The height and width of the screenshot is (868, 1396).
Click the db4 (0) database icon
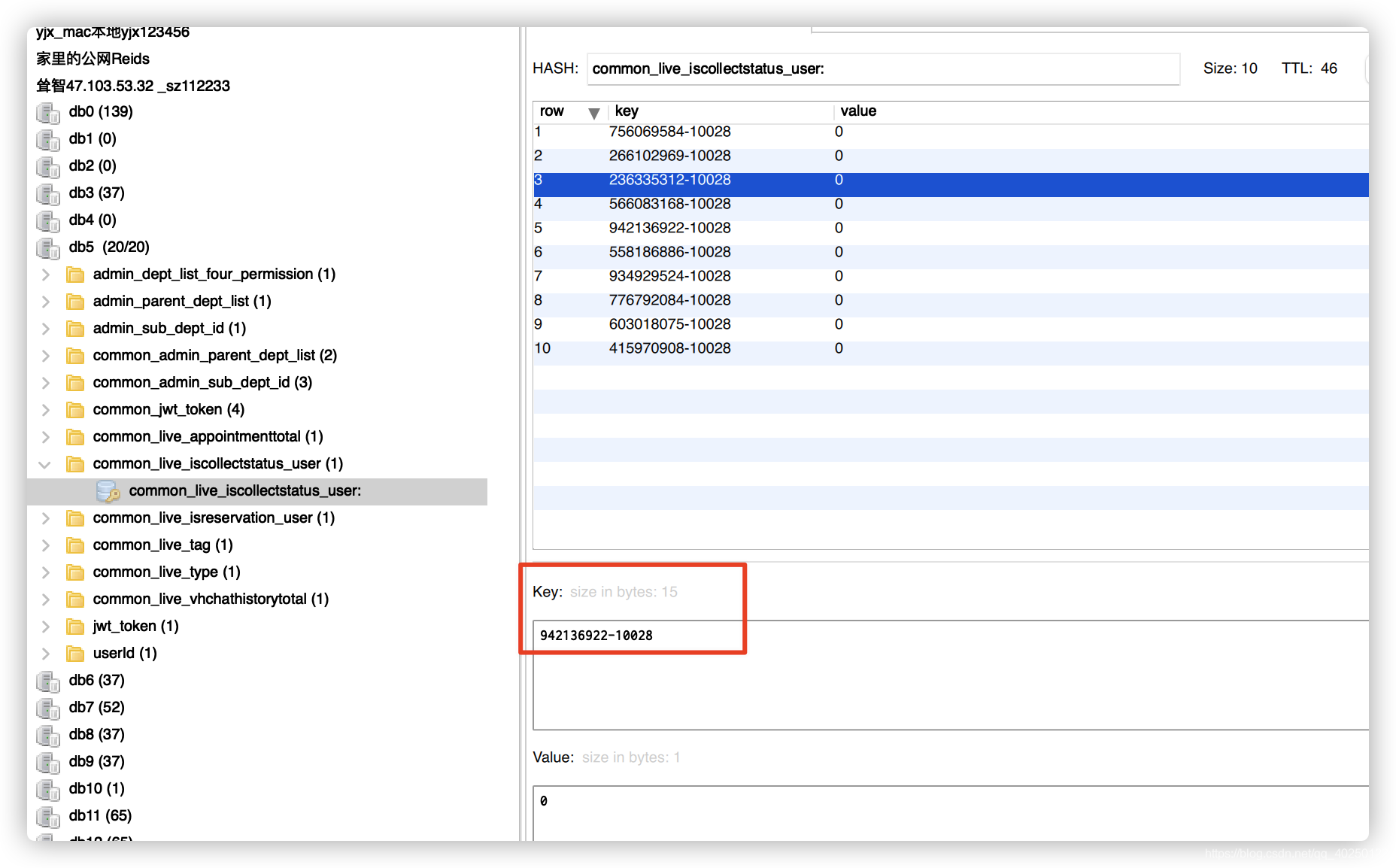[x=48, y=221]
